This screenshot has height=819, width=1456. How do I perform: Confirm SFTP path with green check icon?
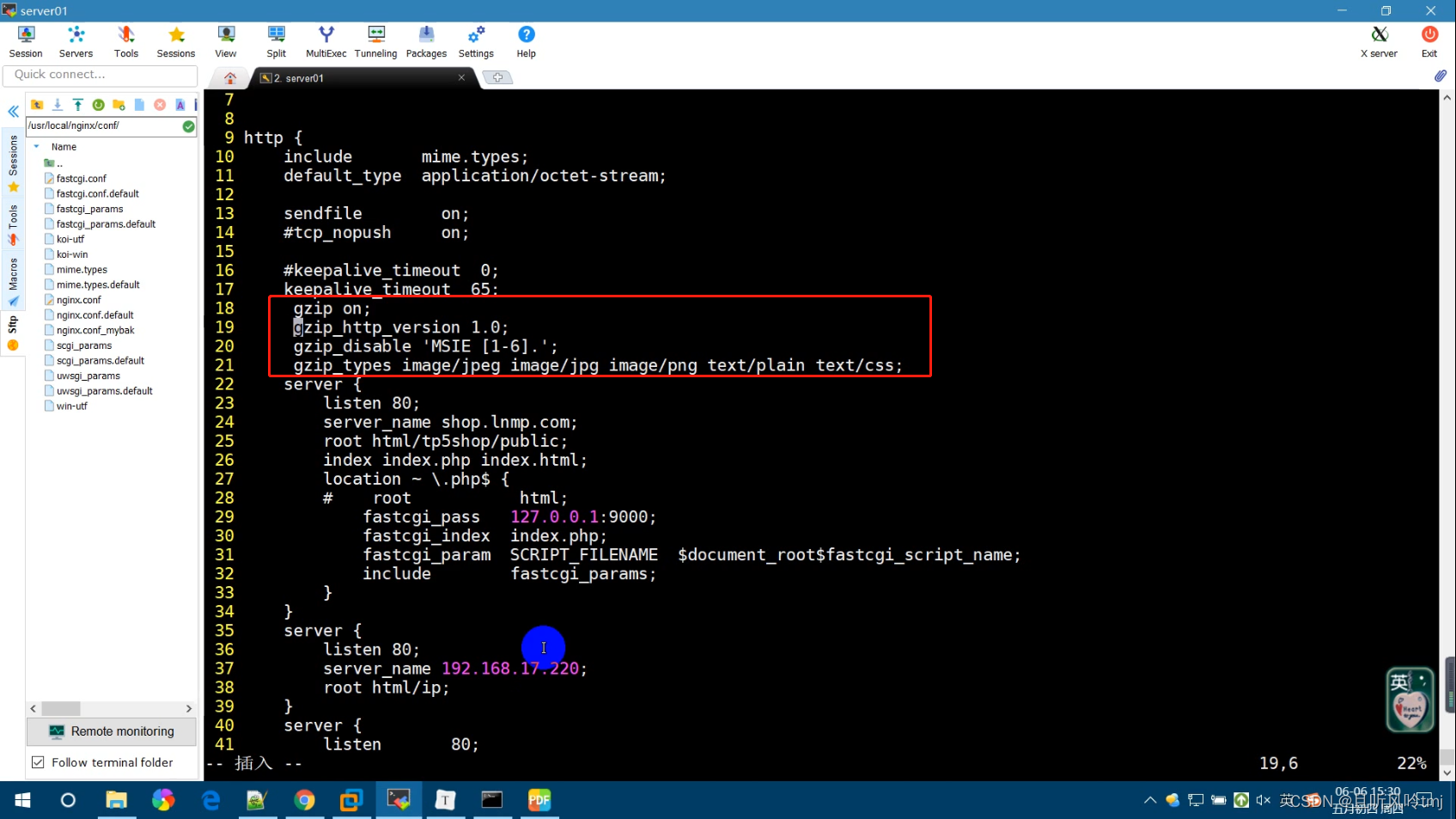tap(188, 126)
